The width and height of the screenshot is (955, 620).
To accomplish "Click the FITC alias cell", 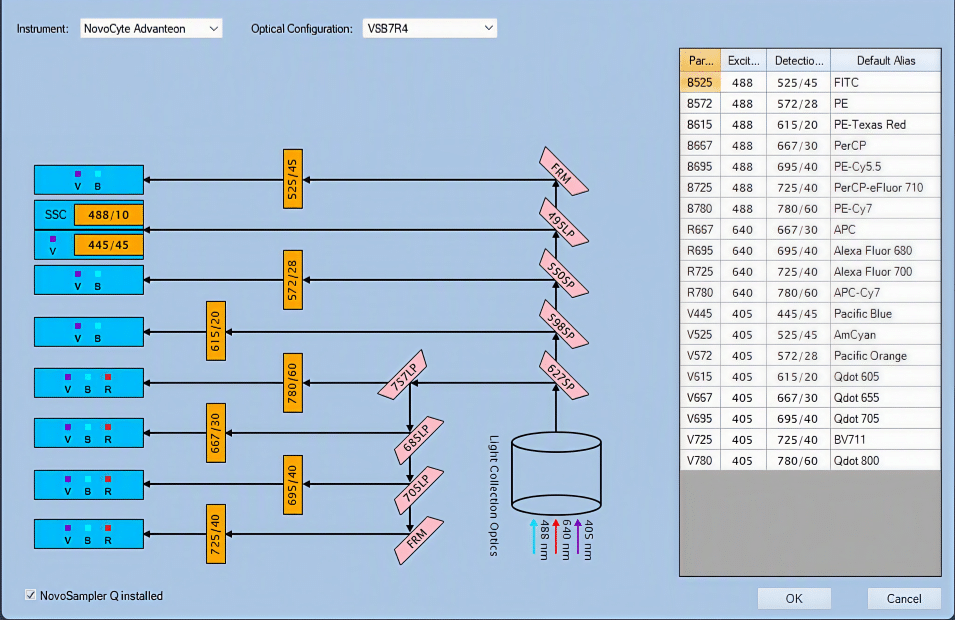I will pos(886,82).
